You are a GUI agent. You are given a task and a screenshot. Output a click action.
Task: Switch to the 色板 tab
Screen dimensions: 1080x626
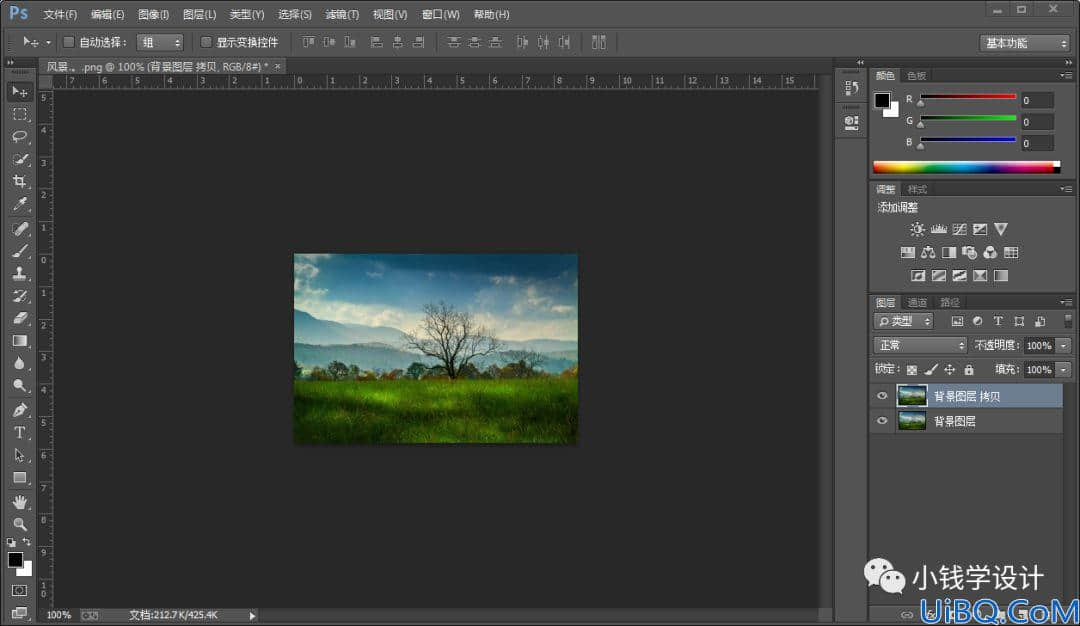tap(916, 76)
